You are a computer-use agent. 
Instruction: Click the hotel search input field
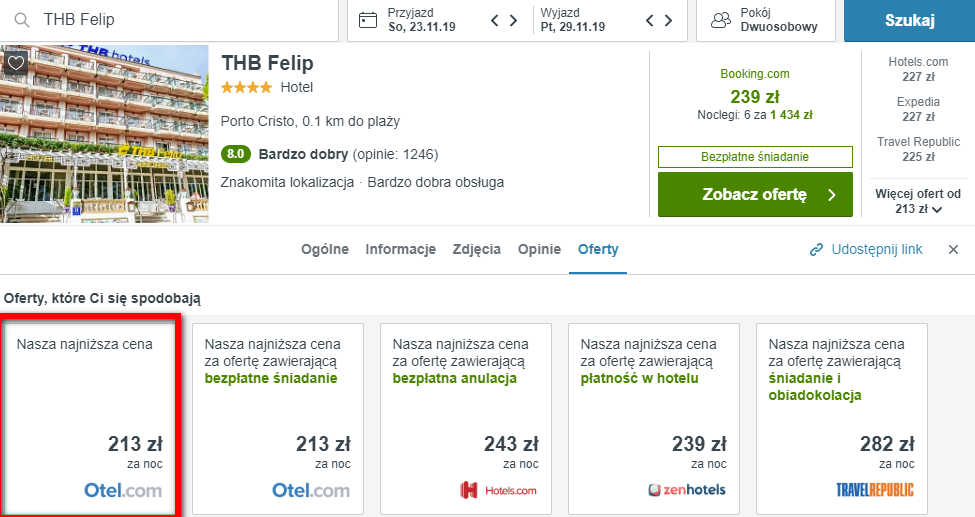[x=180, y=20]
